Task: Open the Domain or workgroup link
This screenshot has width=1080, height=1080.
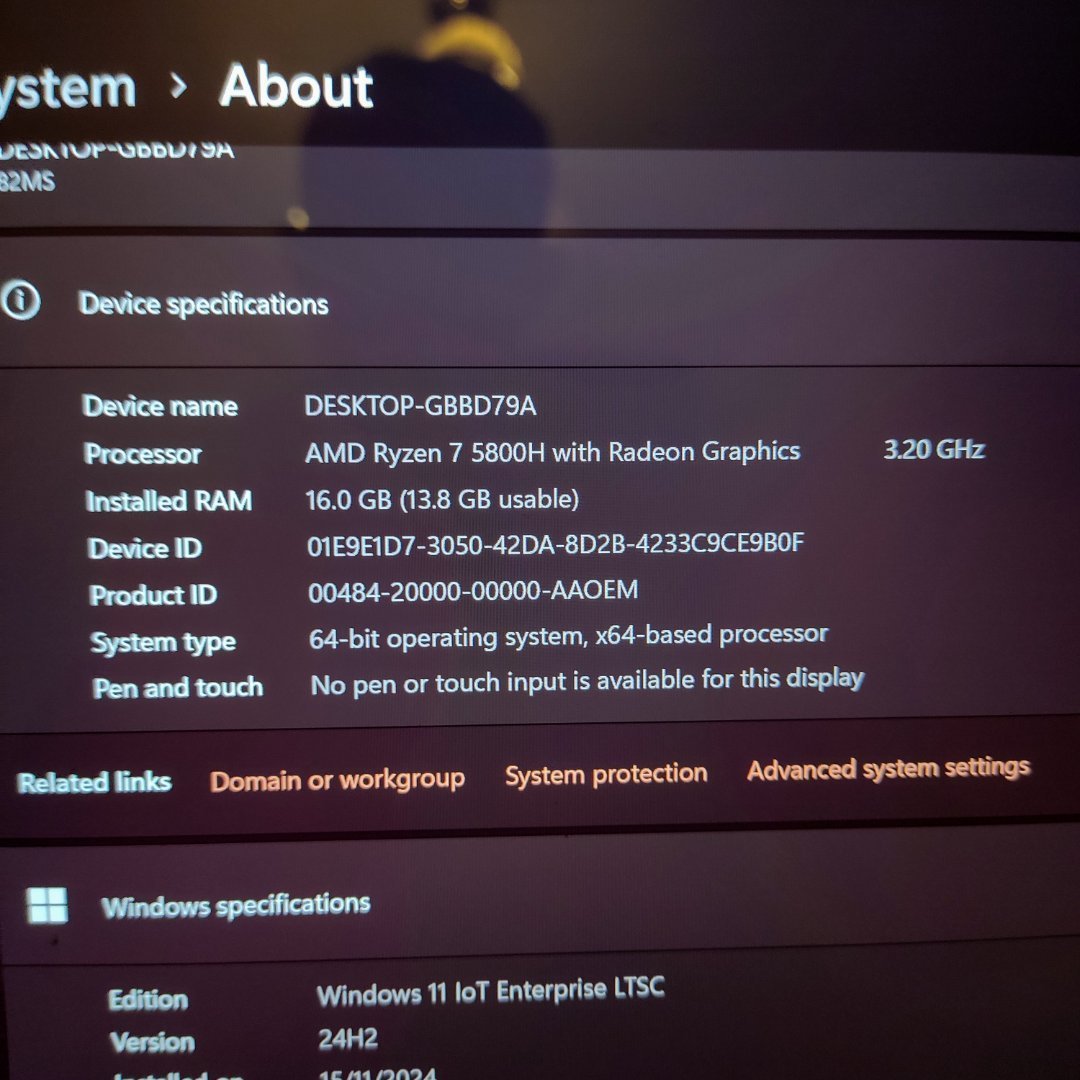Action: pyautogui.click(x=338, y=780)
